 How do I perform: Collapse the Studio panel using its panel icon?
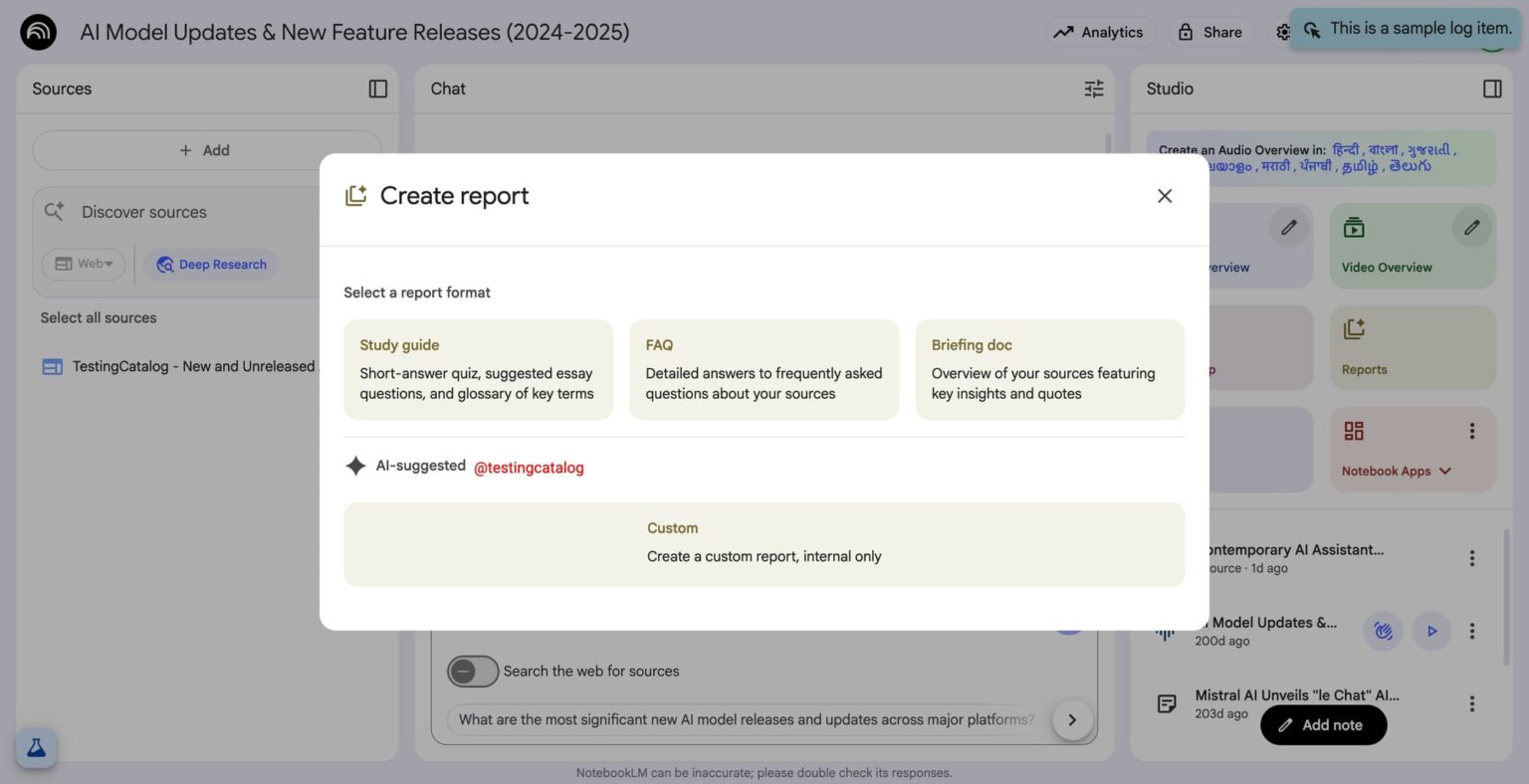click(x=1492, y=88)
